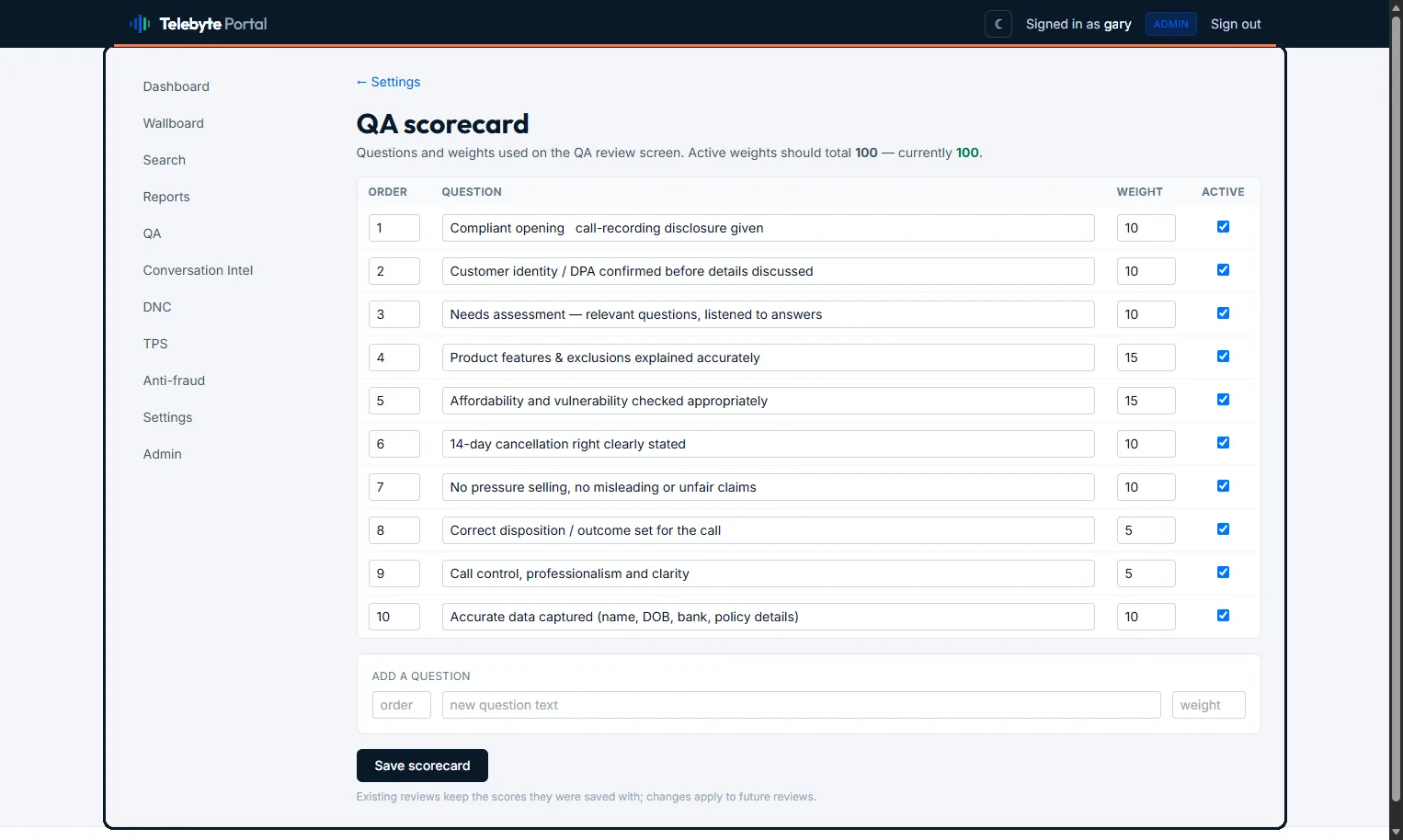Click weight field of Product features row

1146,358
